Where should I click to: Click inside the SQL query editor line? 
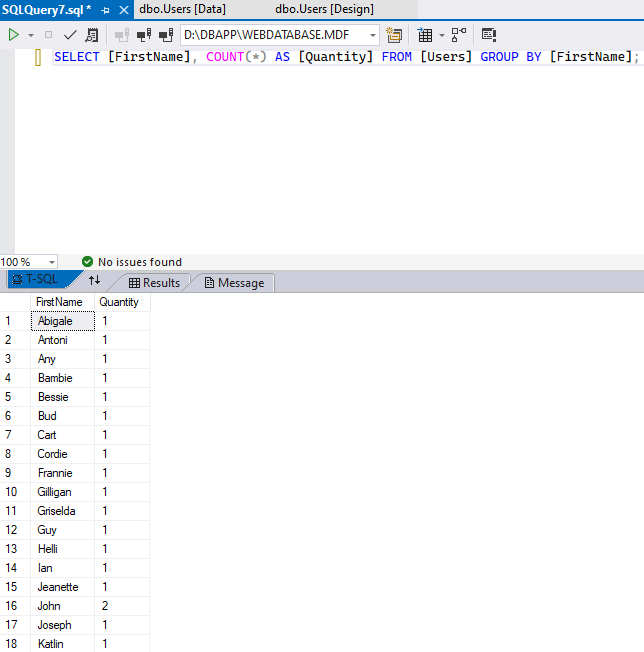click(x=346, y=57)
